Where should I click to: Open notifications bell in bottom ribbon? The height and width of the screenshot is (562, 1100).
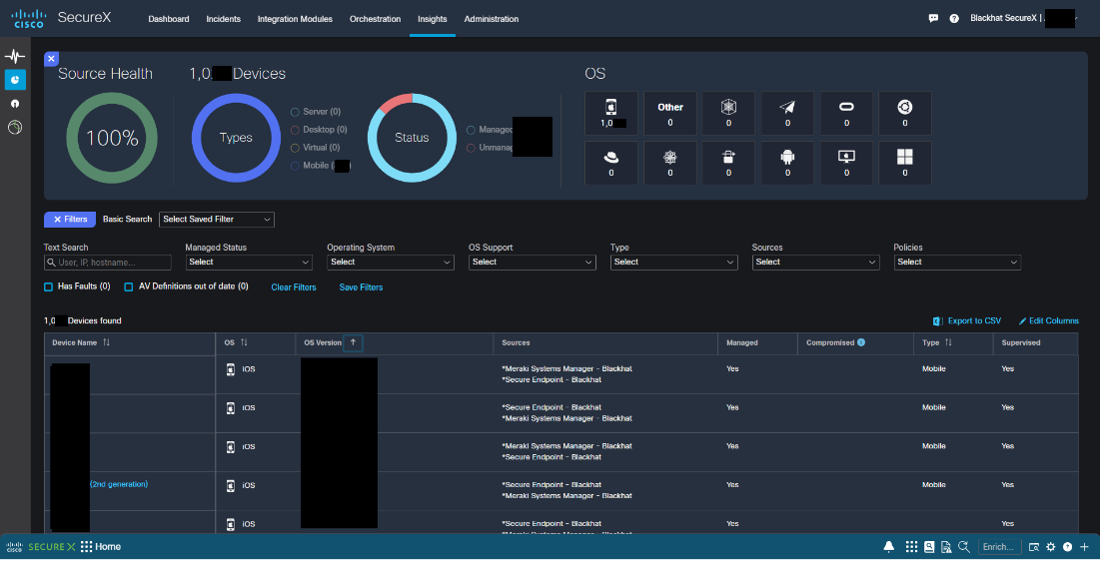tap(889, 547)
